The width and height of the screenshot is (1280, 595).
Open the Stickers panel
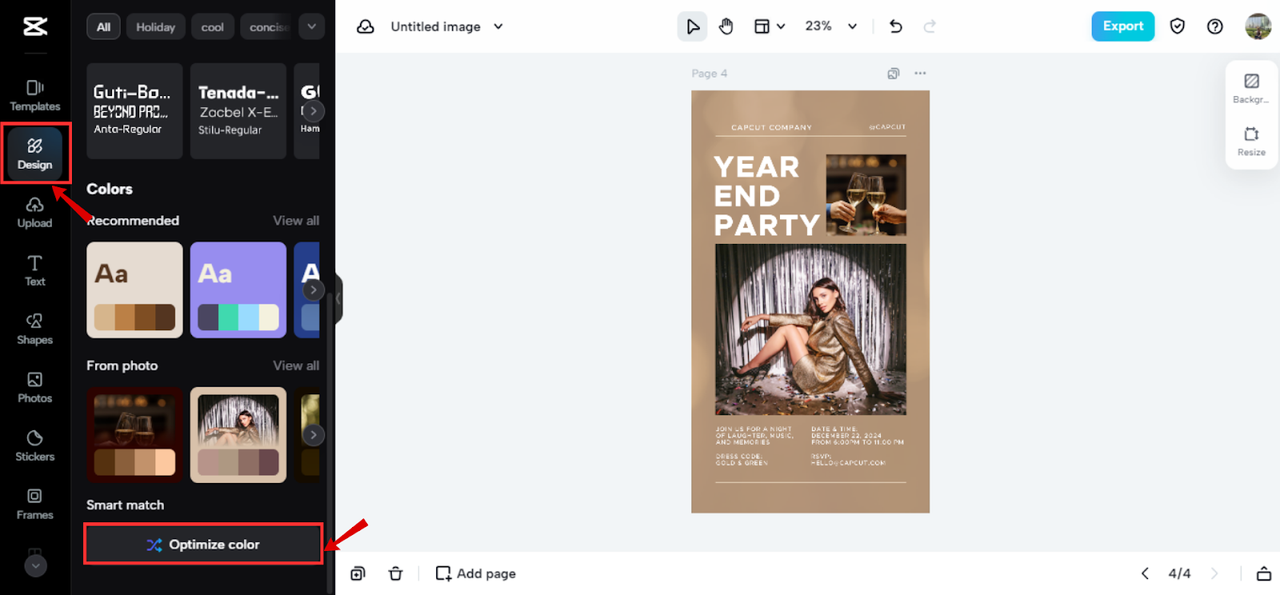tap(35, 445)
